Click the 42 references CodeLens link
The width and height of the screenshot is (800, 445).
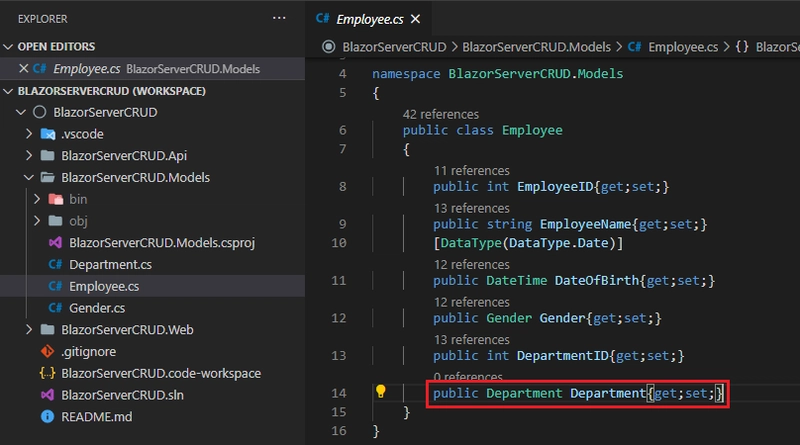point(440,114)
